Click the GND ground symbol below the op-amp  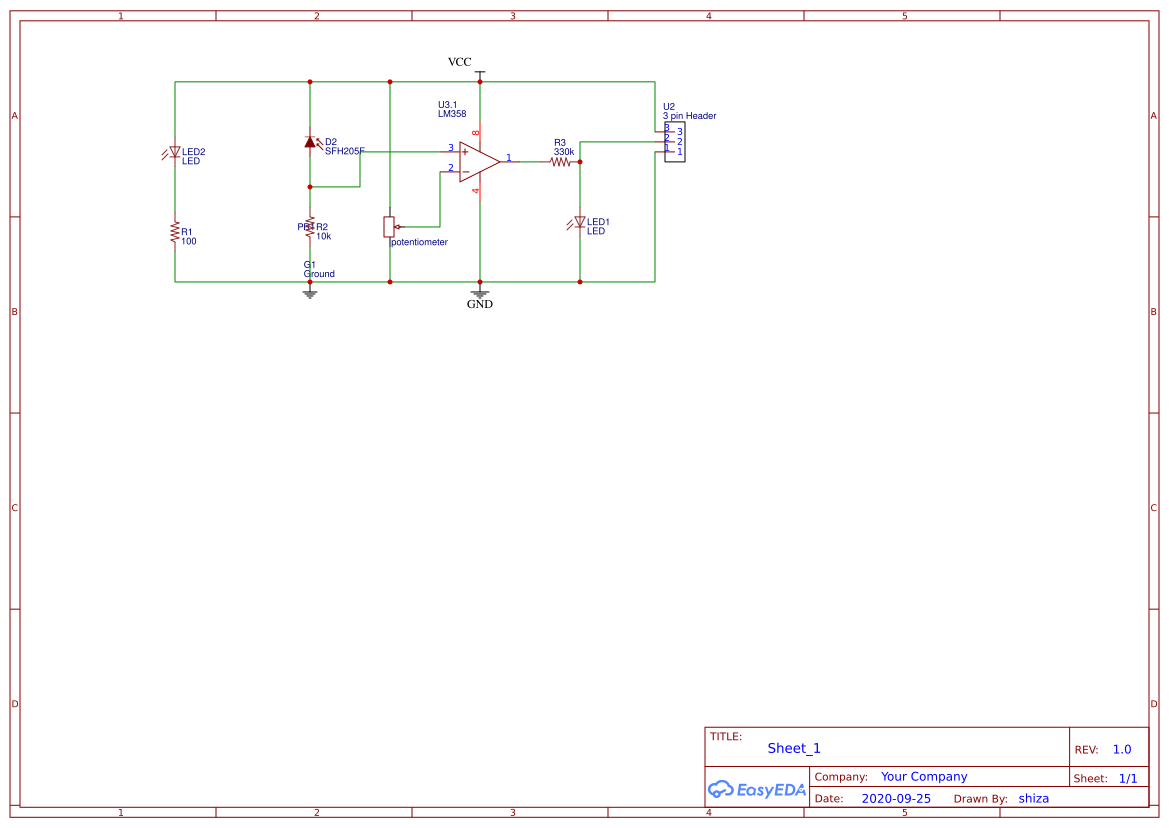[480, 293]
